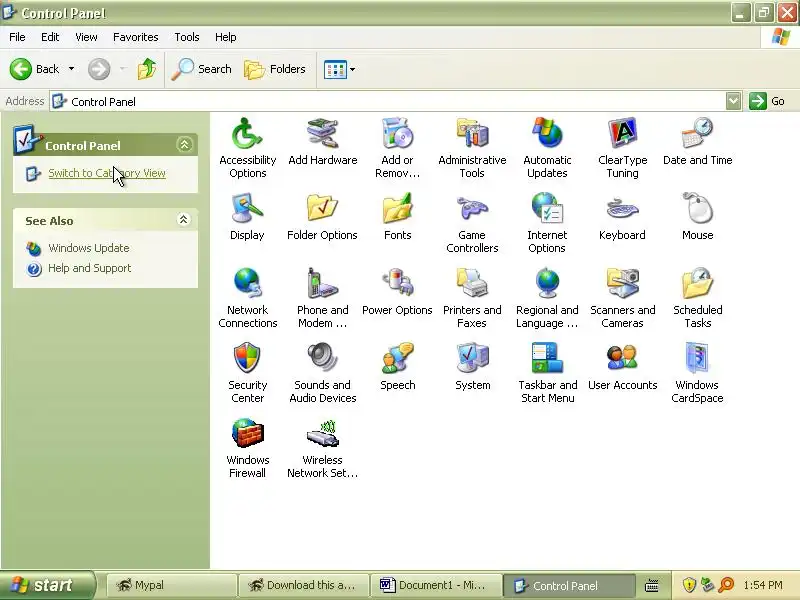Go up one folder level
This screenshot has width=800, height=600.
point(147,69)
